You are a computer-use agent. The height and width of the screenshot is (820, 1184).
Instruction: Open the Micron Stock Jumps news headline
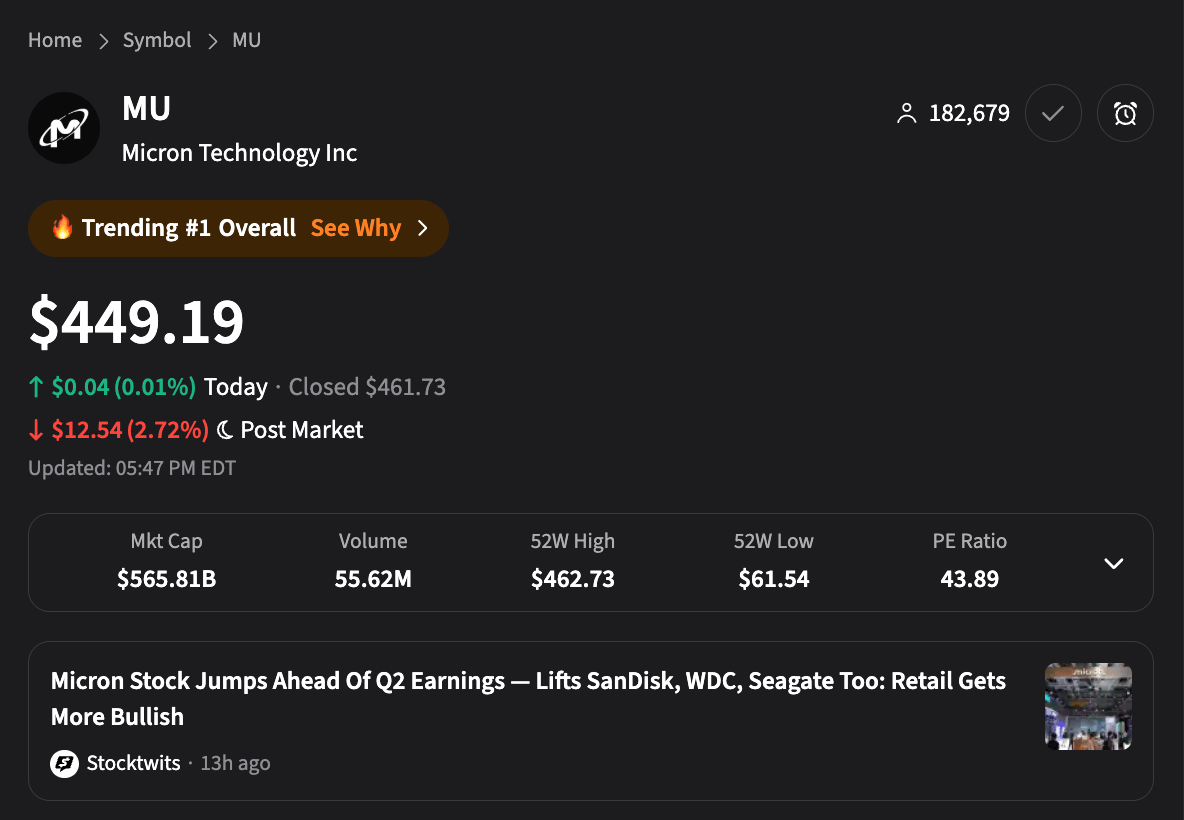(528, 698)
